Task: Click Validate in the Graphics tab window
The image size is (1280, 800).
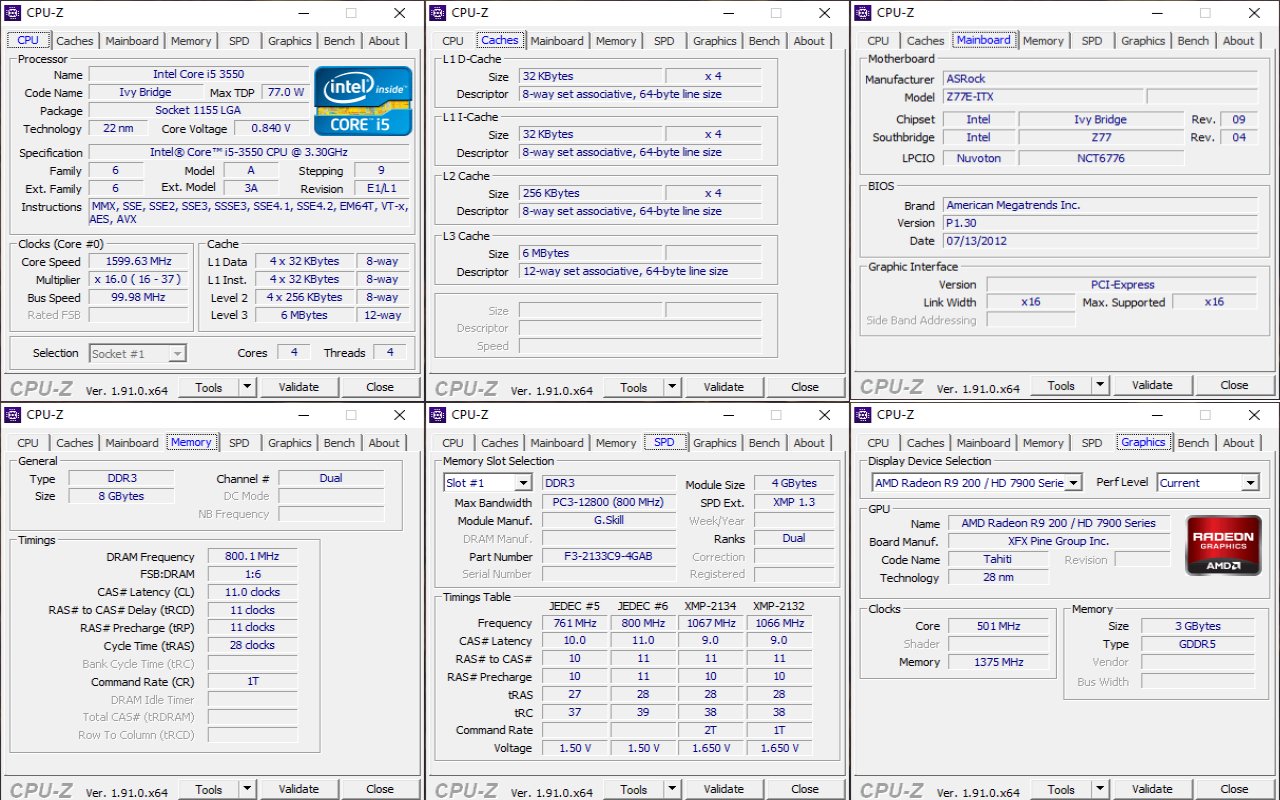Action: point(1152,789)
